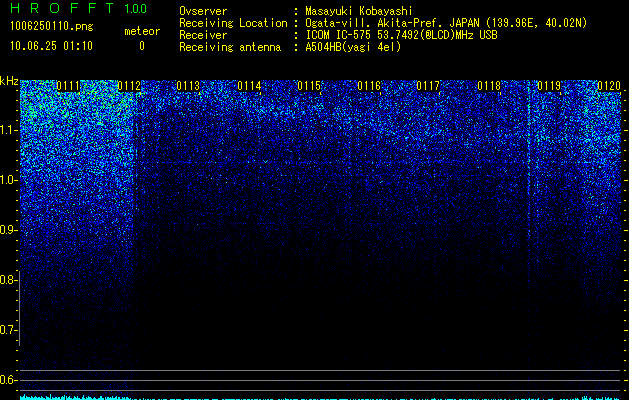Click the 0111 time marker

pyautogui.click(x=68, y=86)
